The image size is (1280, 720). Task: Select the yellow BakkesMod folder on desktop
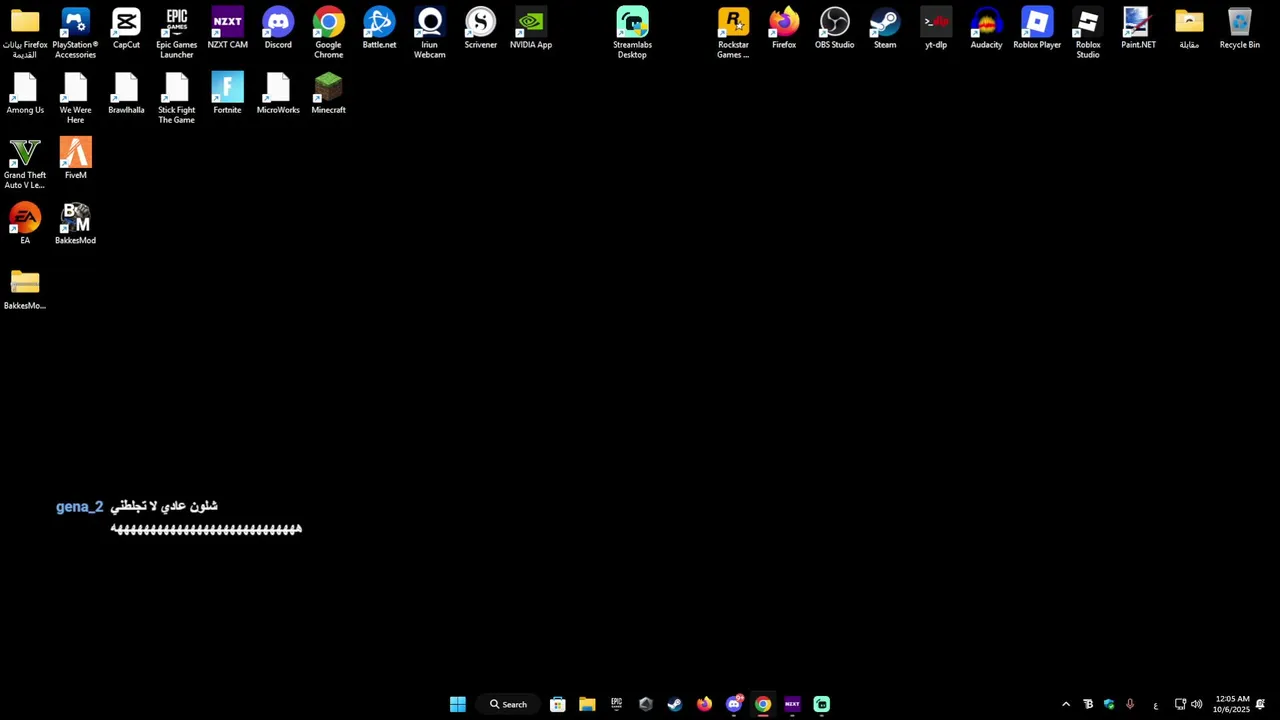pyautogui.click(x=25, y=288)
